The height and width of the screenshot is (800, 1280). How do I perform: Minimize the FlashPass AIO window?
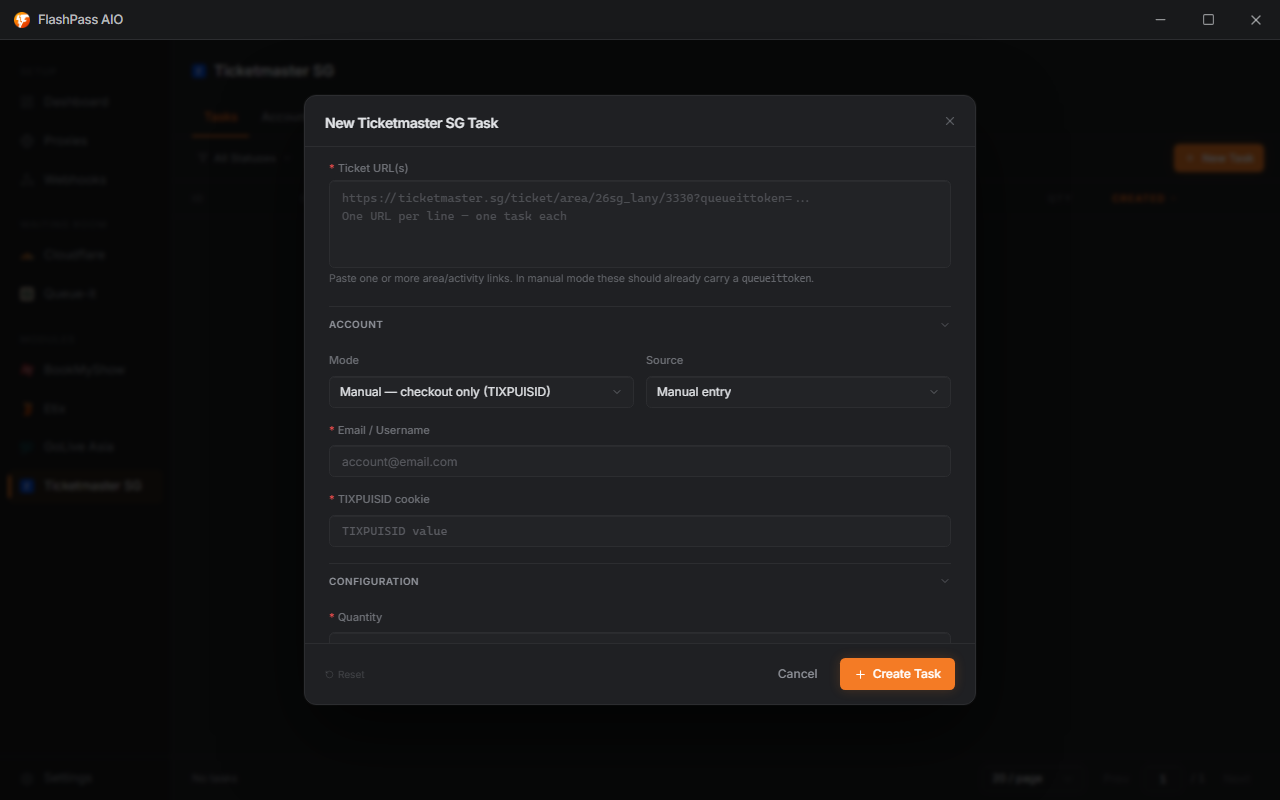click(1161, 20)
